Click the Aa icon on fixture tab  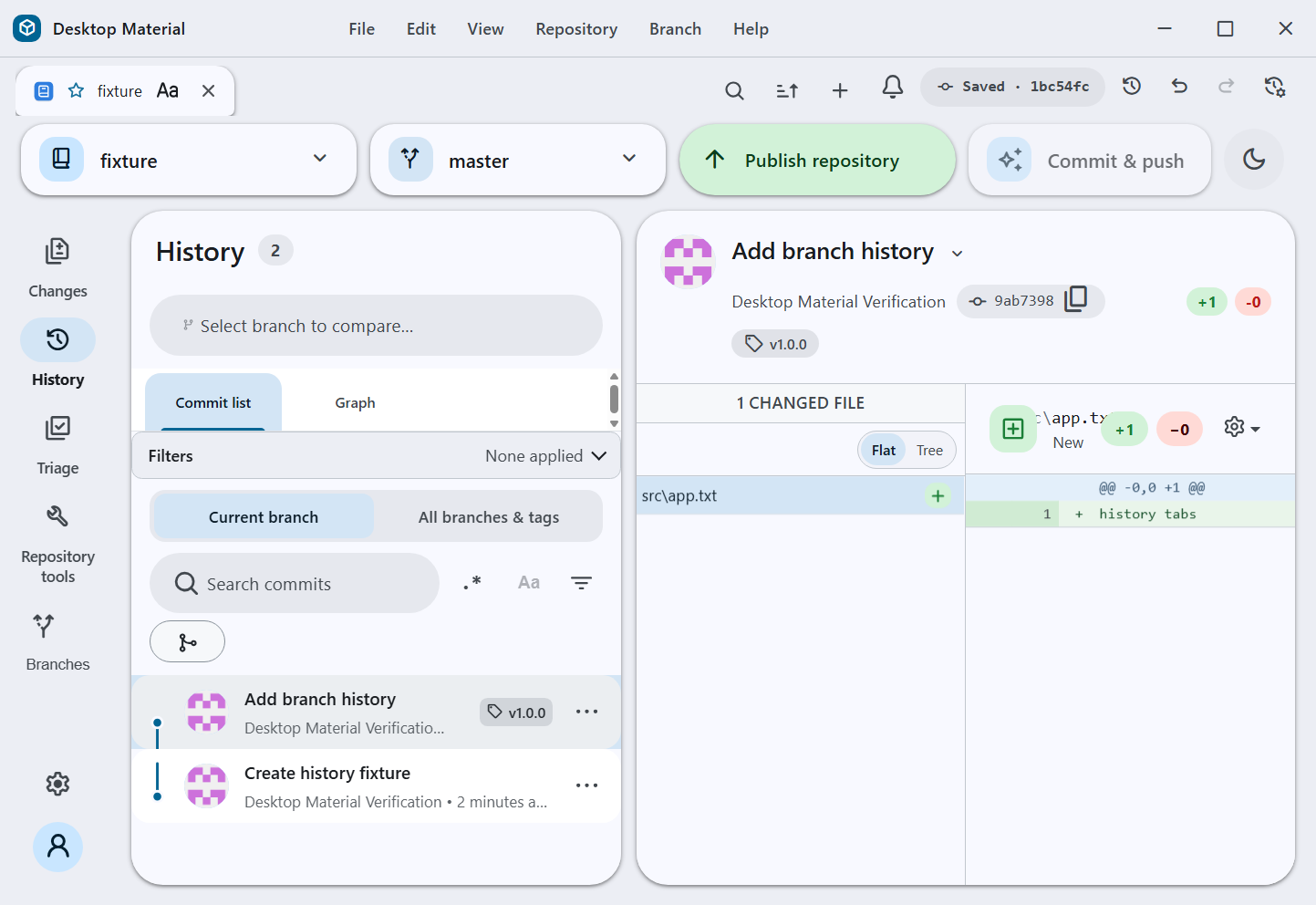pos(168,90)
